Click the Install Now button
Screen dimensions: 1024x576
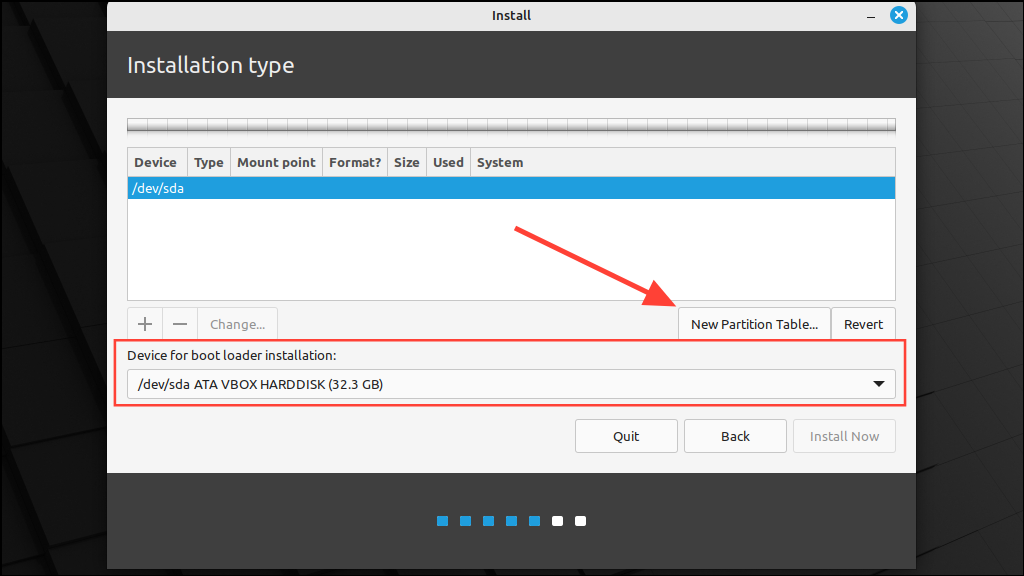844,436
